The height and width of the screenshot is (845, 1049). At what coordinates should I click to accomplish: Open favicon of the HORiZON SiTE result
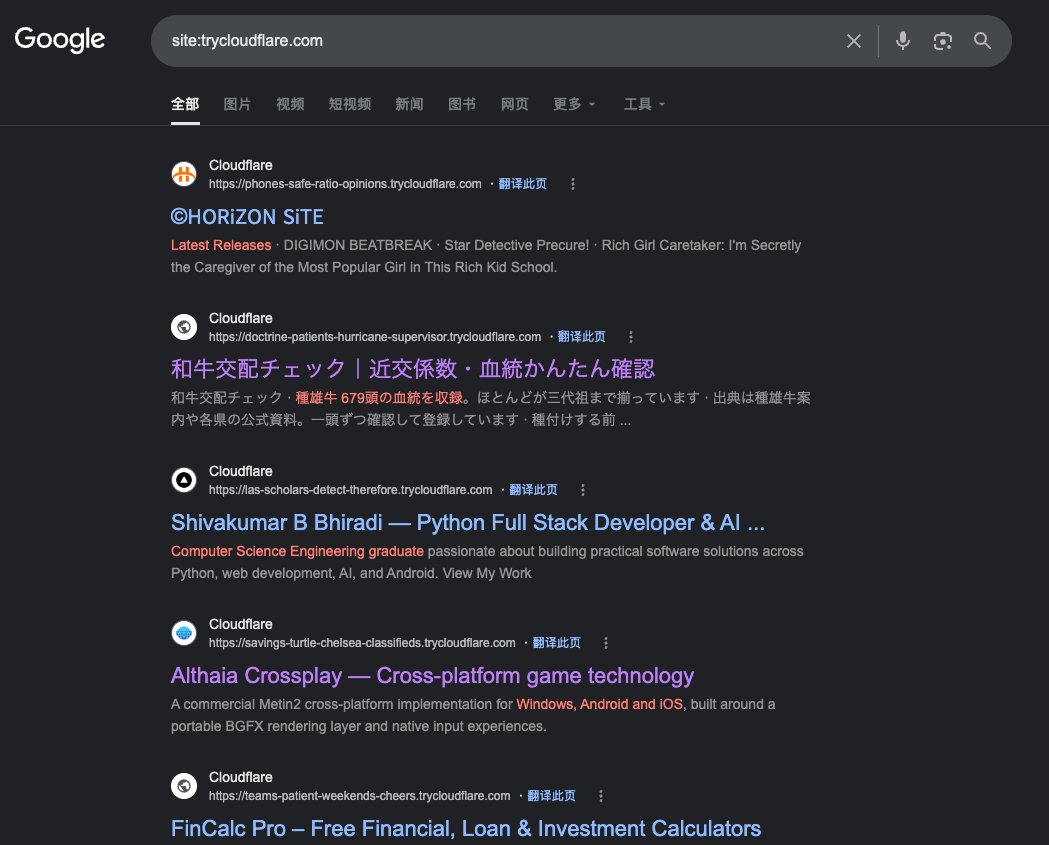[x=184, y=174]
